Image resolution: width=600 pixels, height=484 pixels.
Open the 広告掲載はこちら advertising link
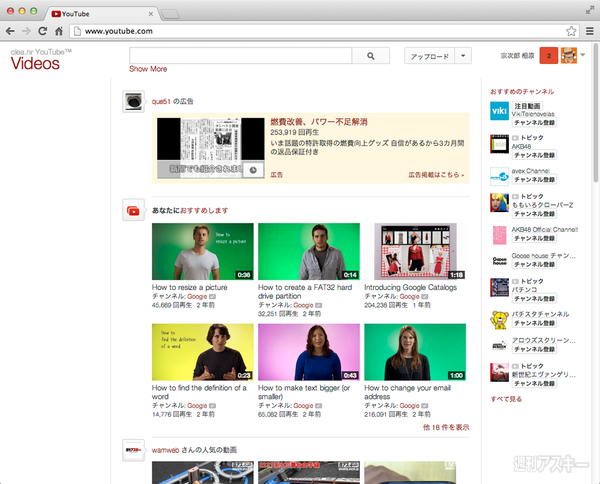[436, 175]
